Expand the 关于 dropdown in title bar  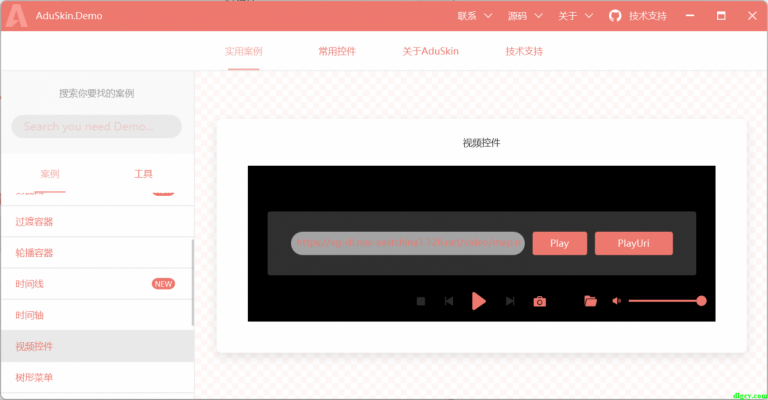(x=575, y=16)
